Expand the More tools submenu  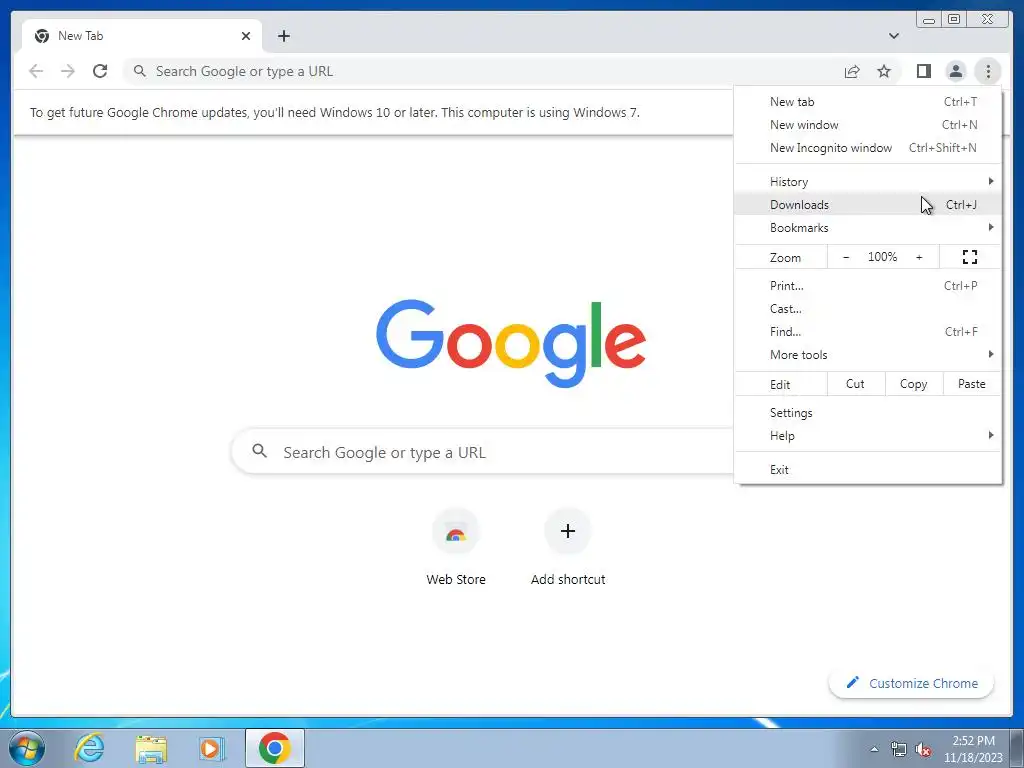[868, 355]
